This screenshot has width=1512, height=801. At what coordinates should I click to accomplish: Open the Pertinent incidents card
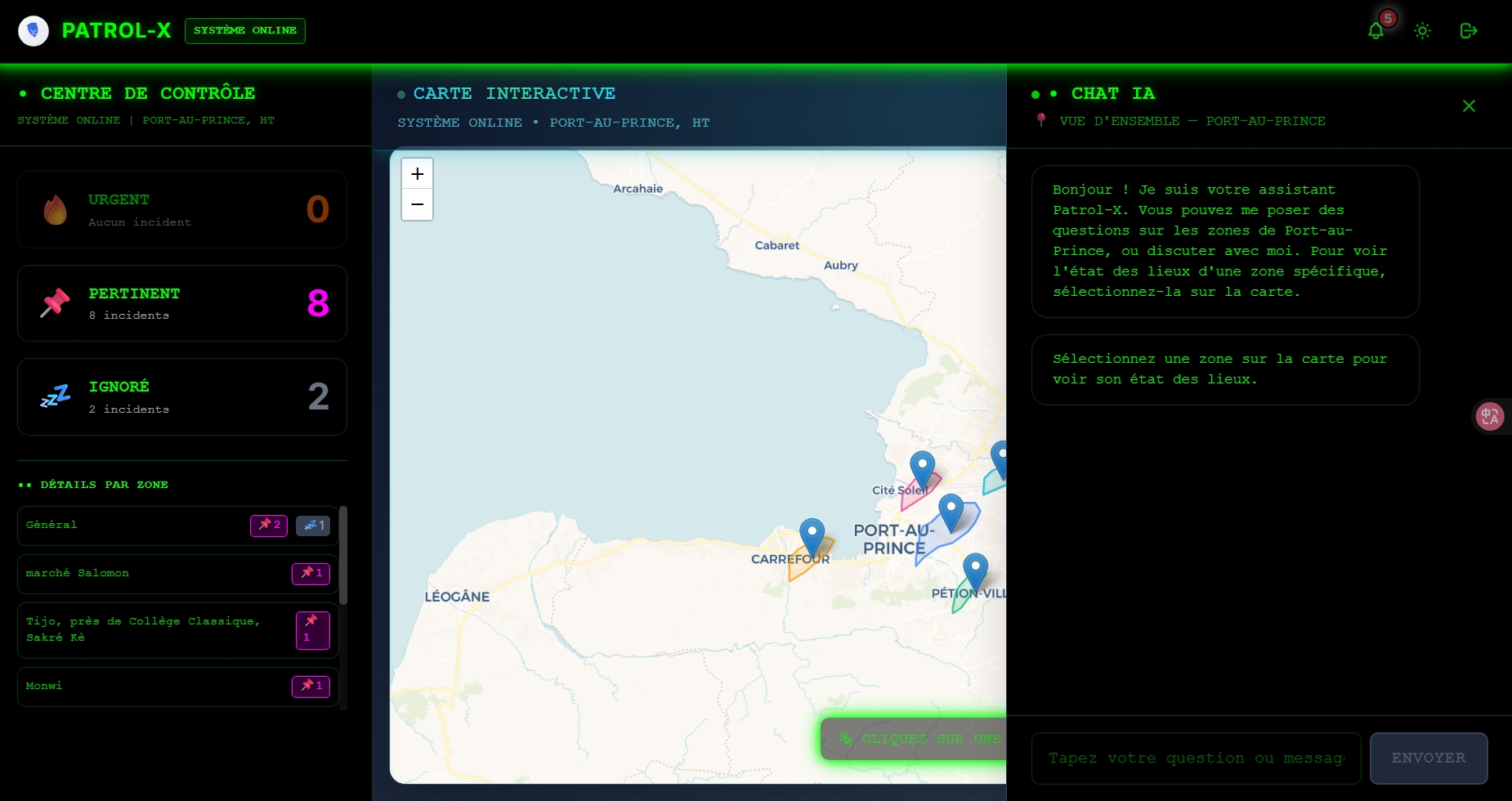coord(182,303)
